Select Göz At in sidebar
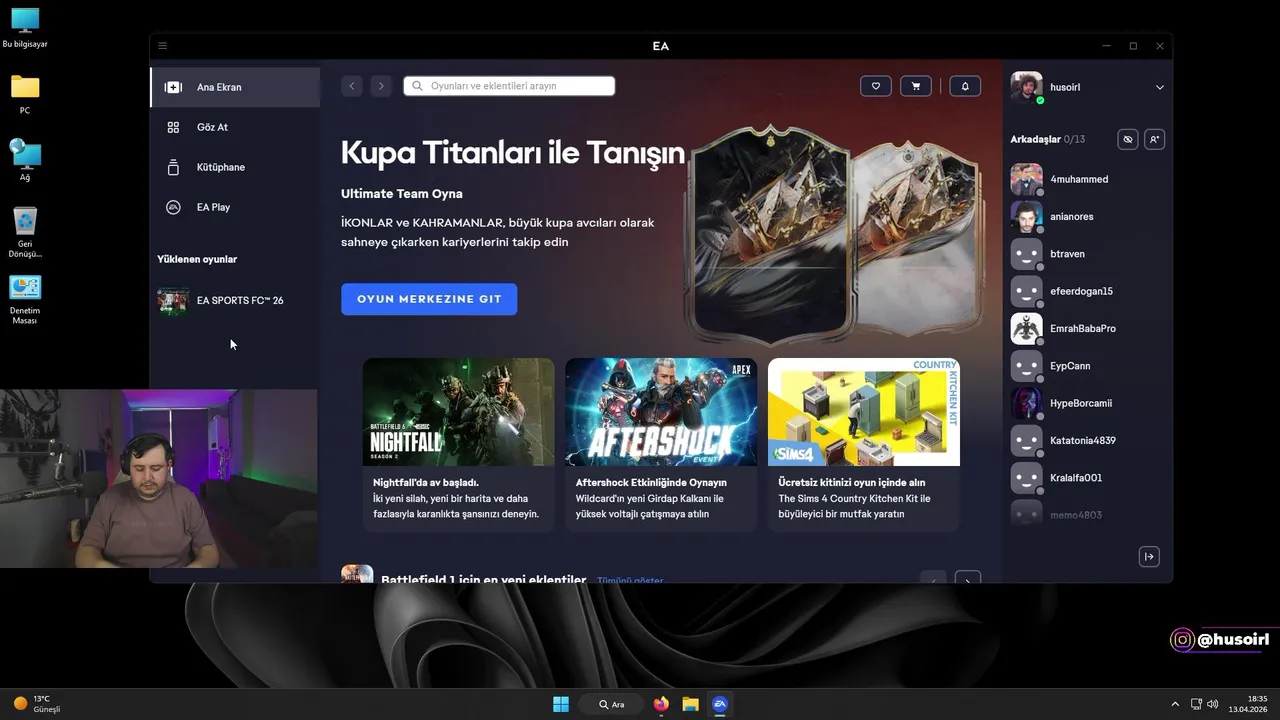This screenshot has height=720, width=1280. pyautogui.click(x=235, y=127)
